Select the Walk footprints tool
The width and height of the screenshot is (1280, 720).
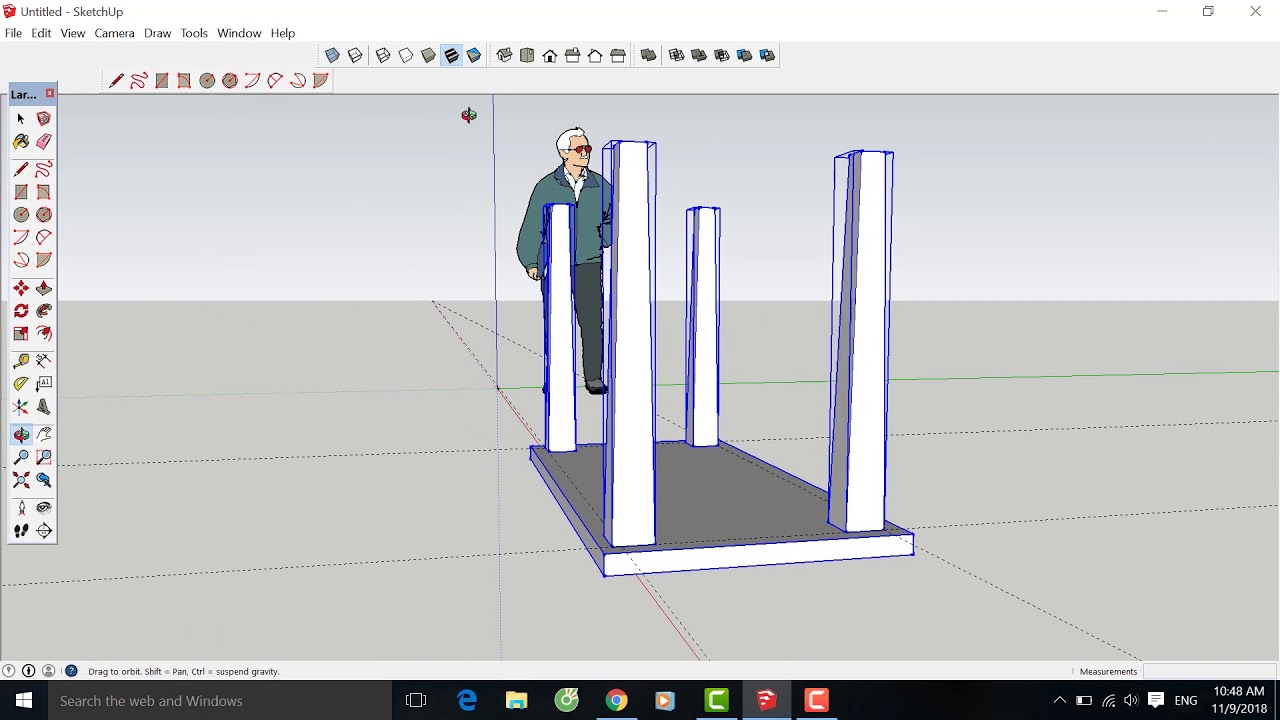(x=21, y=532)
